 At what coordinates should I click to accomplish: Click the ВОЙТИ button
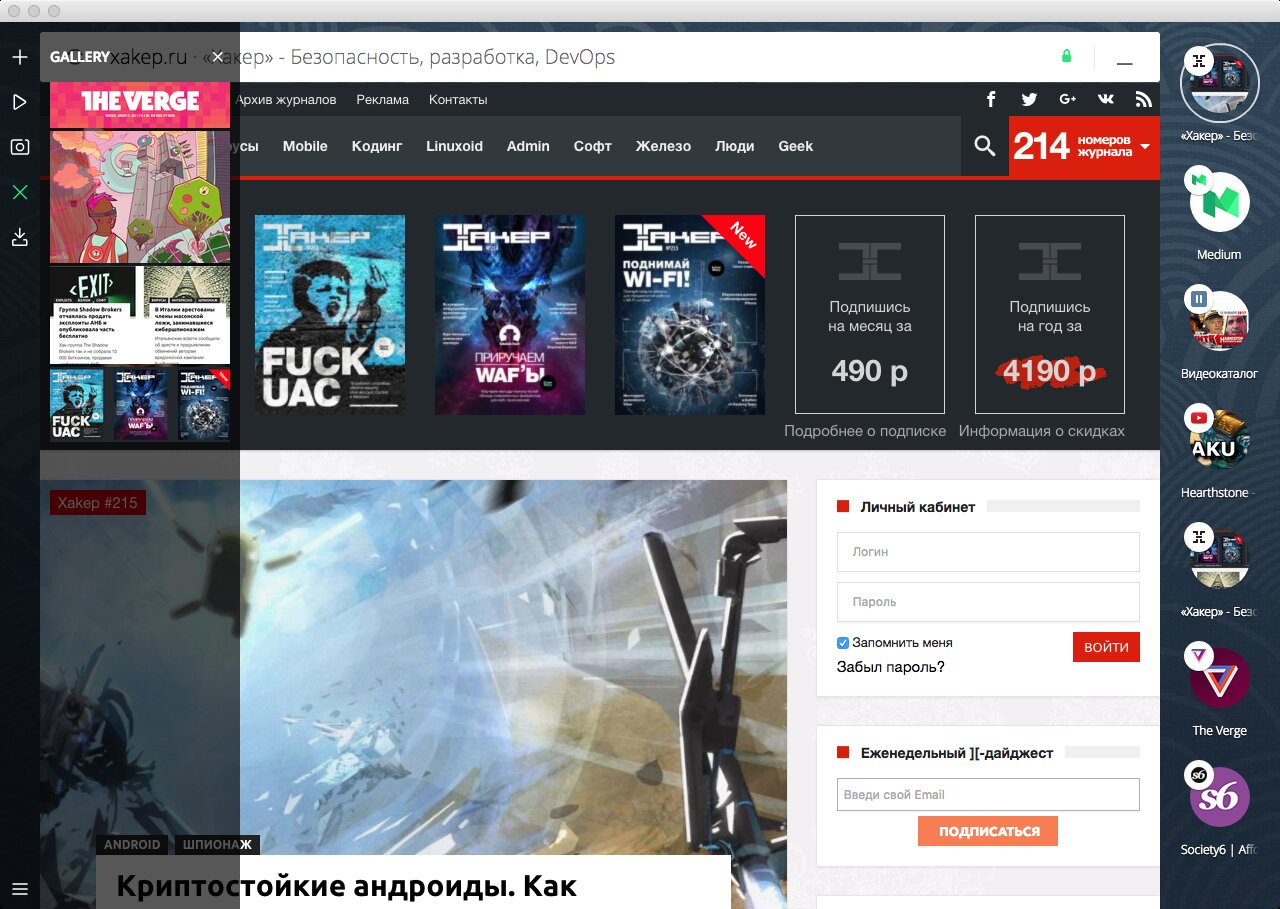(1106, 647)
